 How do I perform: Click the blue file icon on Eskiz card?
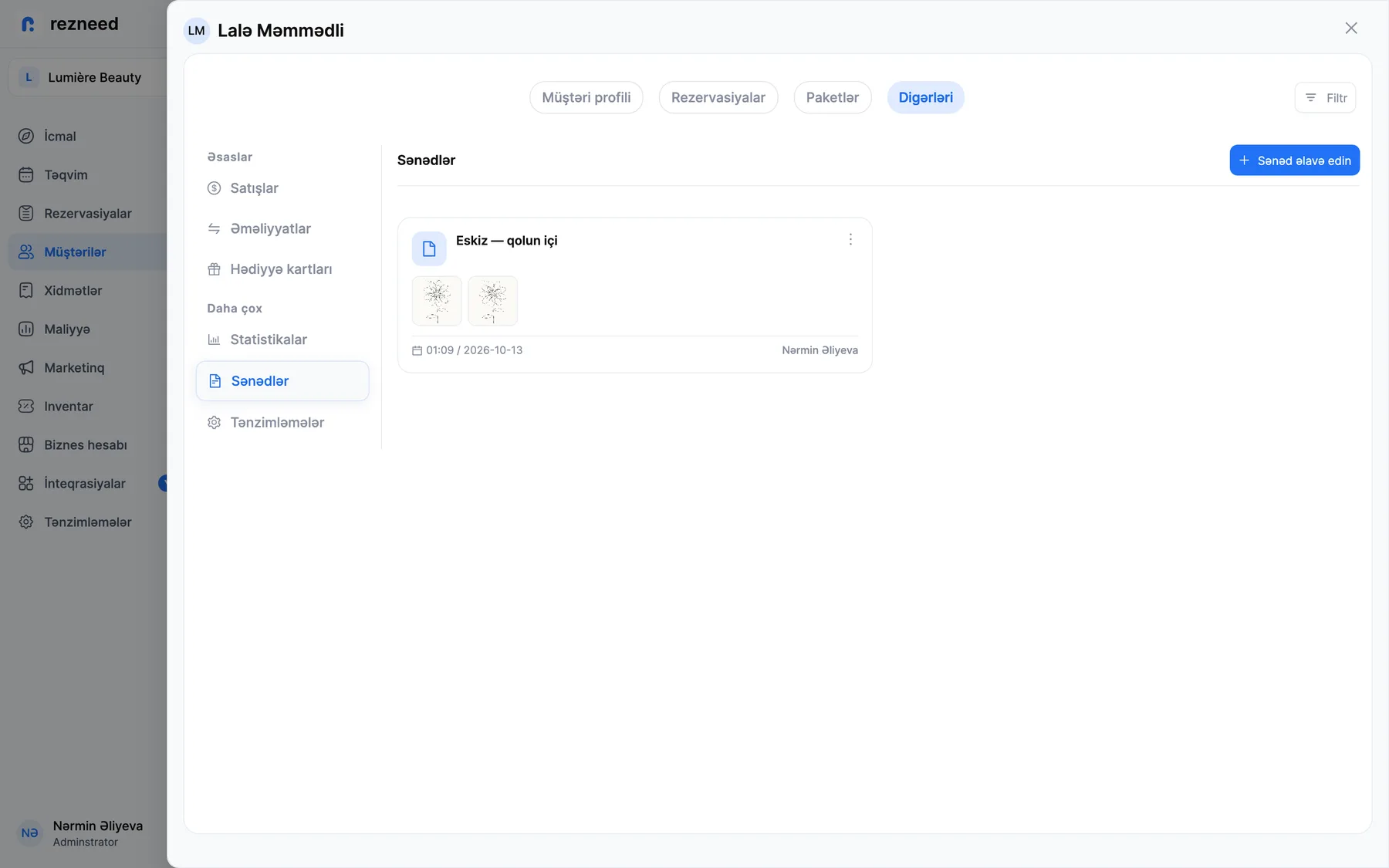click(429, 248)
